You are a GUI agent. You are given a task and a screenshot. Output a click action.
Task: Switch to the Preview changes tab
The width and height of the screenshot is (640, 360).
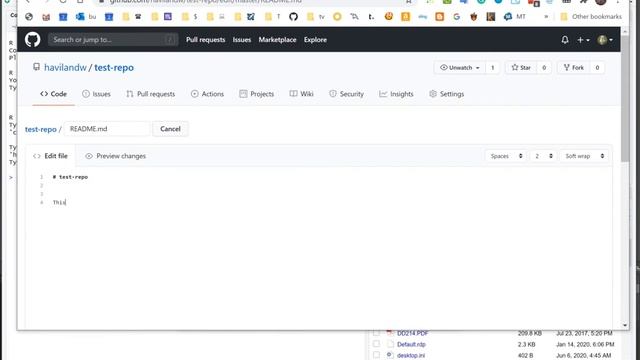pos(116,156)
